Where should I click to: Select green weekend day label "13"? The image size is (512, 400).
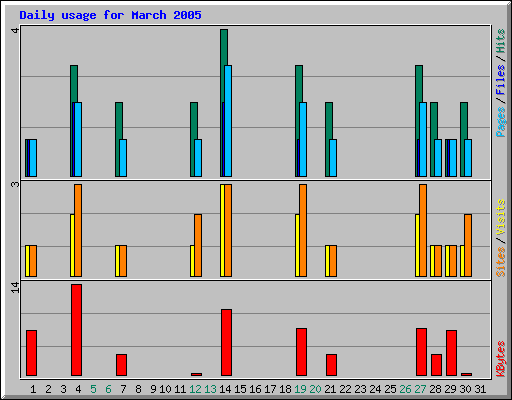[210, 389]
